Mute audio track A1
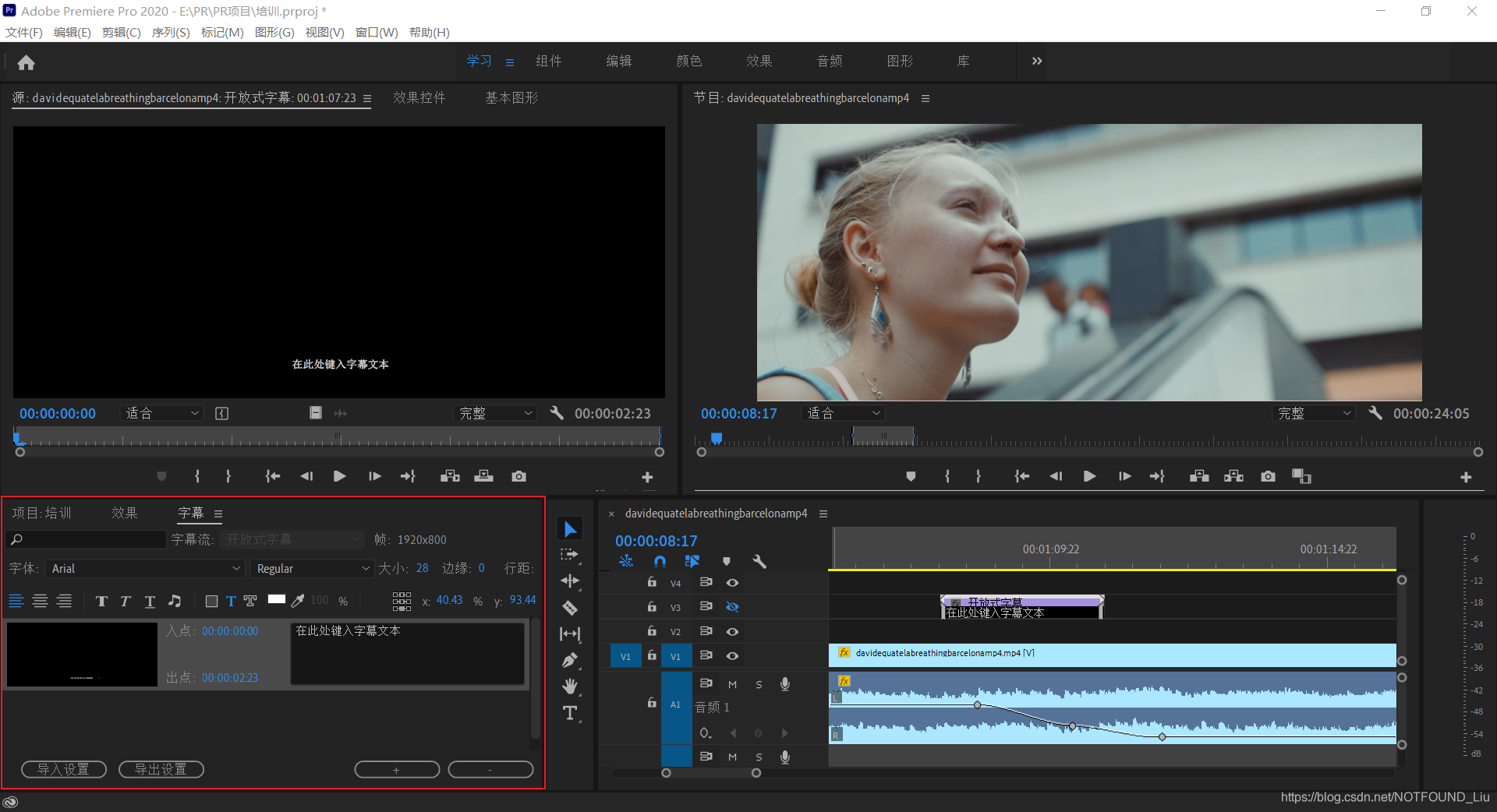The width and height of the screenshot is (1497, 812). (x=732, y=684)
